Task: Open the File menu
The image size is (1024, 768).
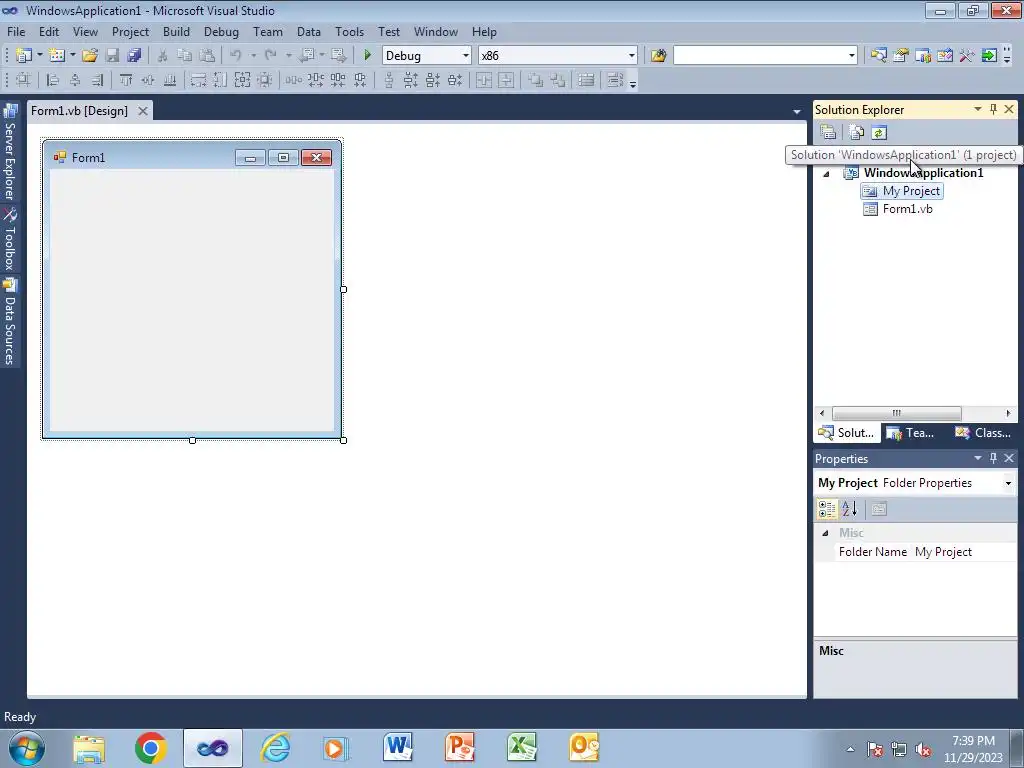Action: [x=16, y=31]
